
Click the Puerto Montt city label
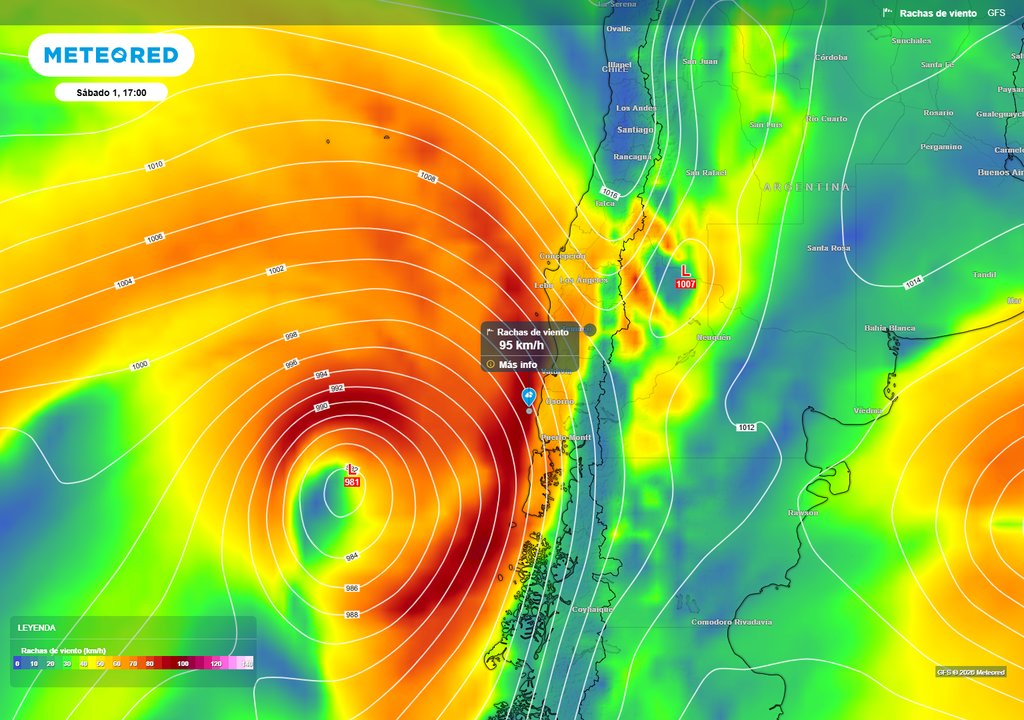566,438
